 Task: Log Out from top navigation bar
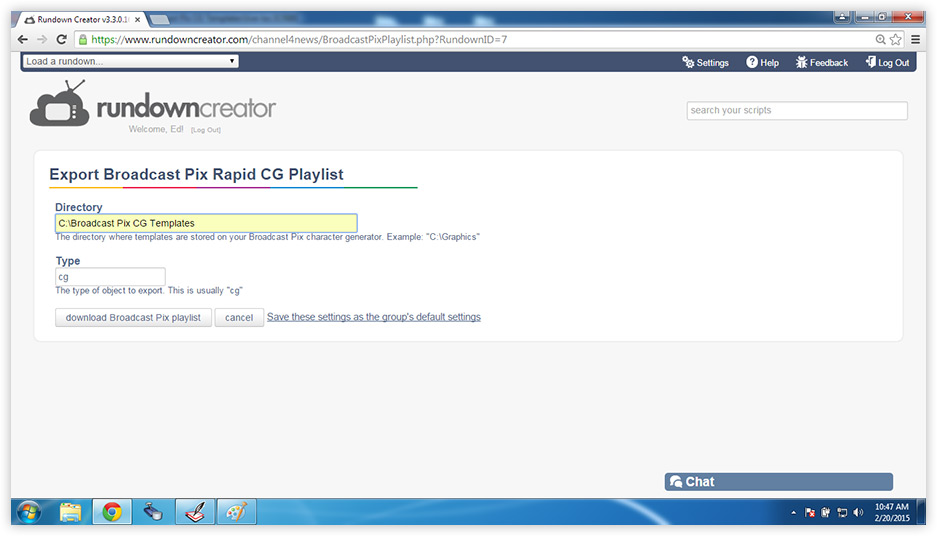tap(887, 62)
